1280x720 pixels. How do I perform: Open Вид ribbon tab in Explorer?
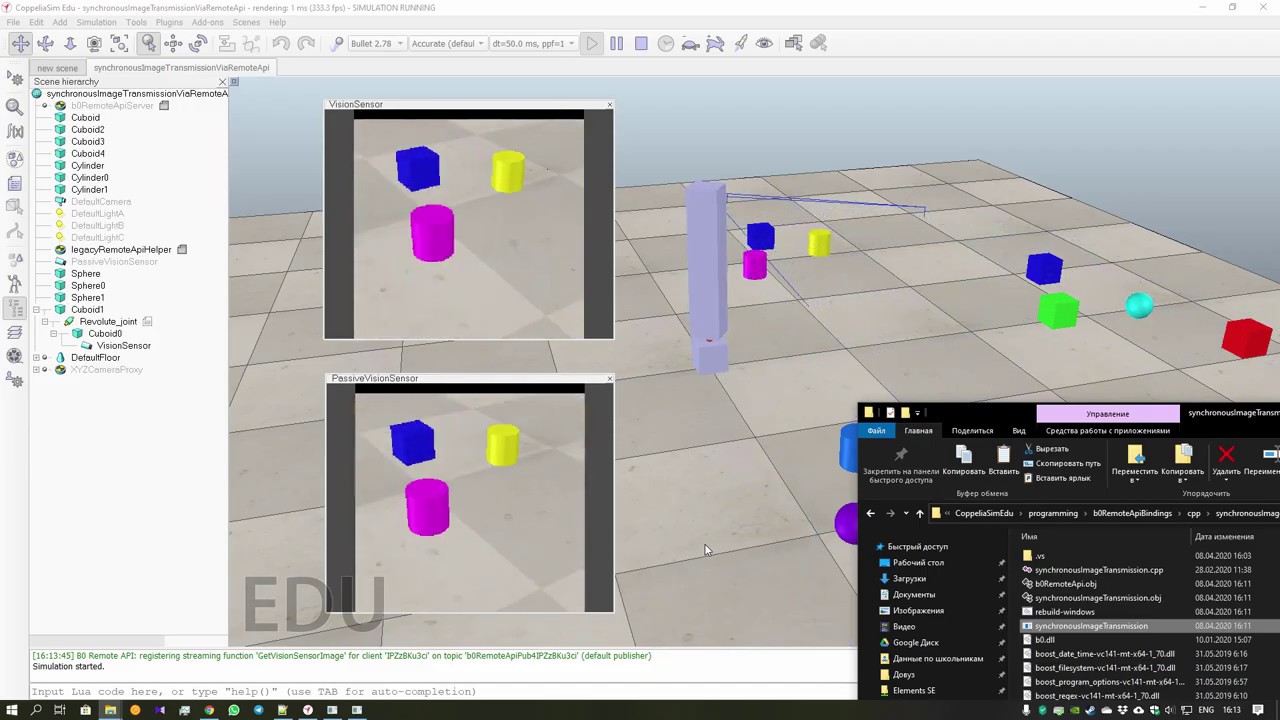point(1019,431)
